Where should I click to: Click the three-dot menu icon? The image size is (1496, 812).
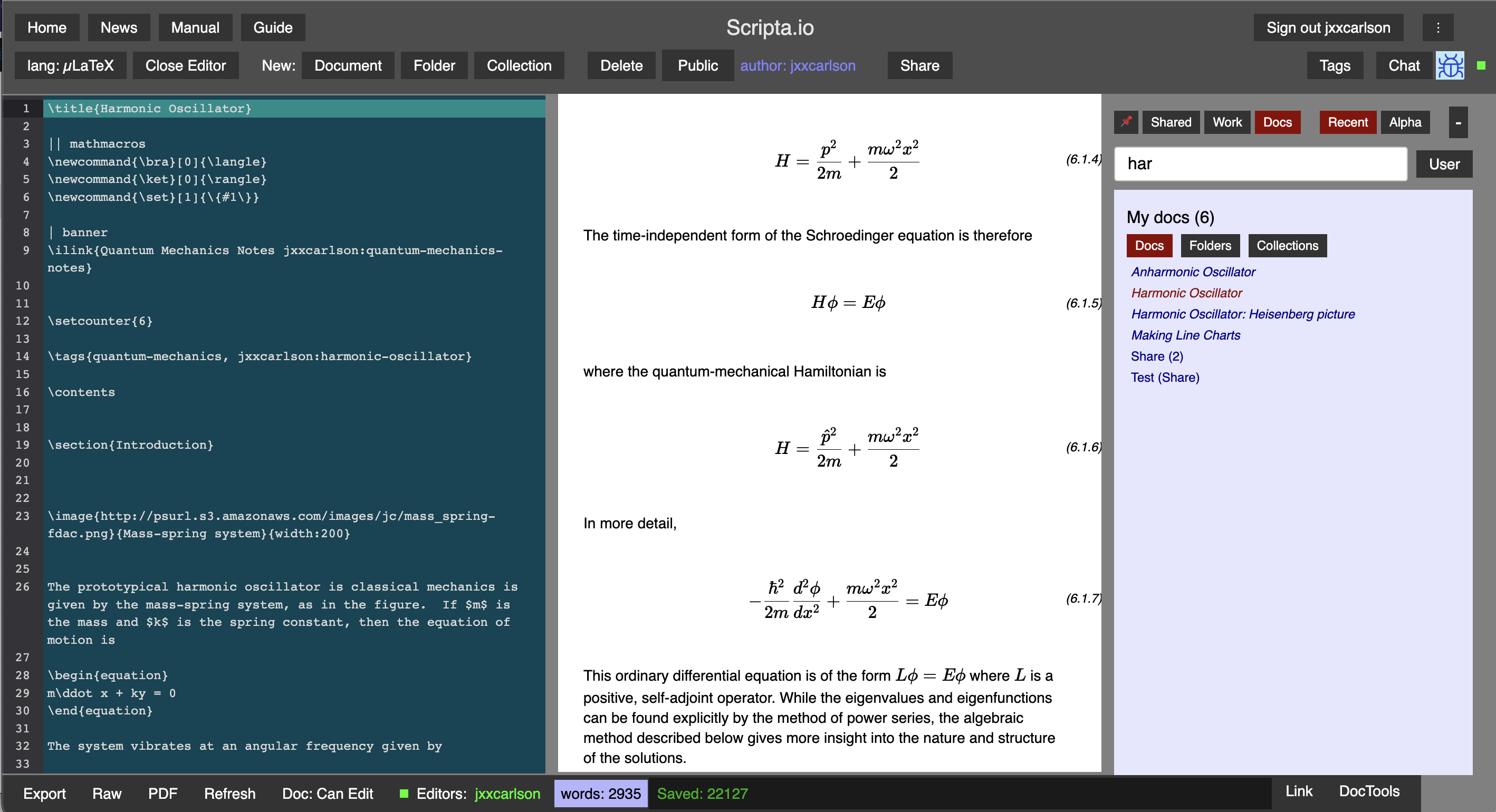click(1438, 27)
